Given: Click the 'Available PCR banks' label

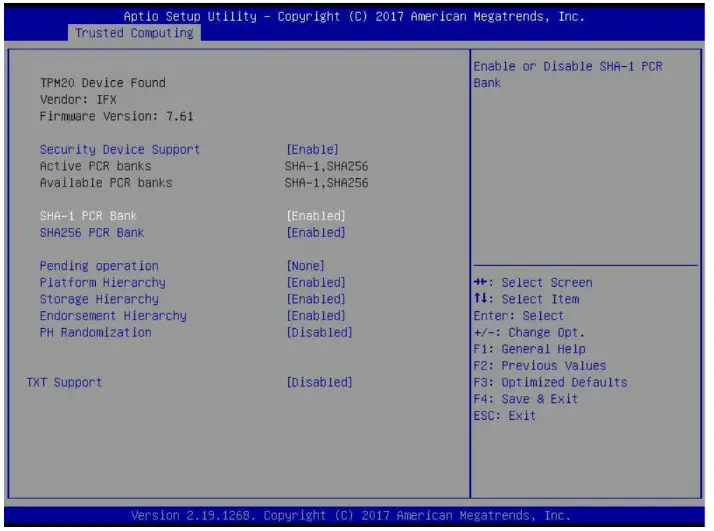Looking at the screenshot, I should coord(106,183).
